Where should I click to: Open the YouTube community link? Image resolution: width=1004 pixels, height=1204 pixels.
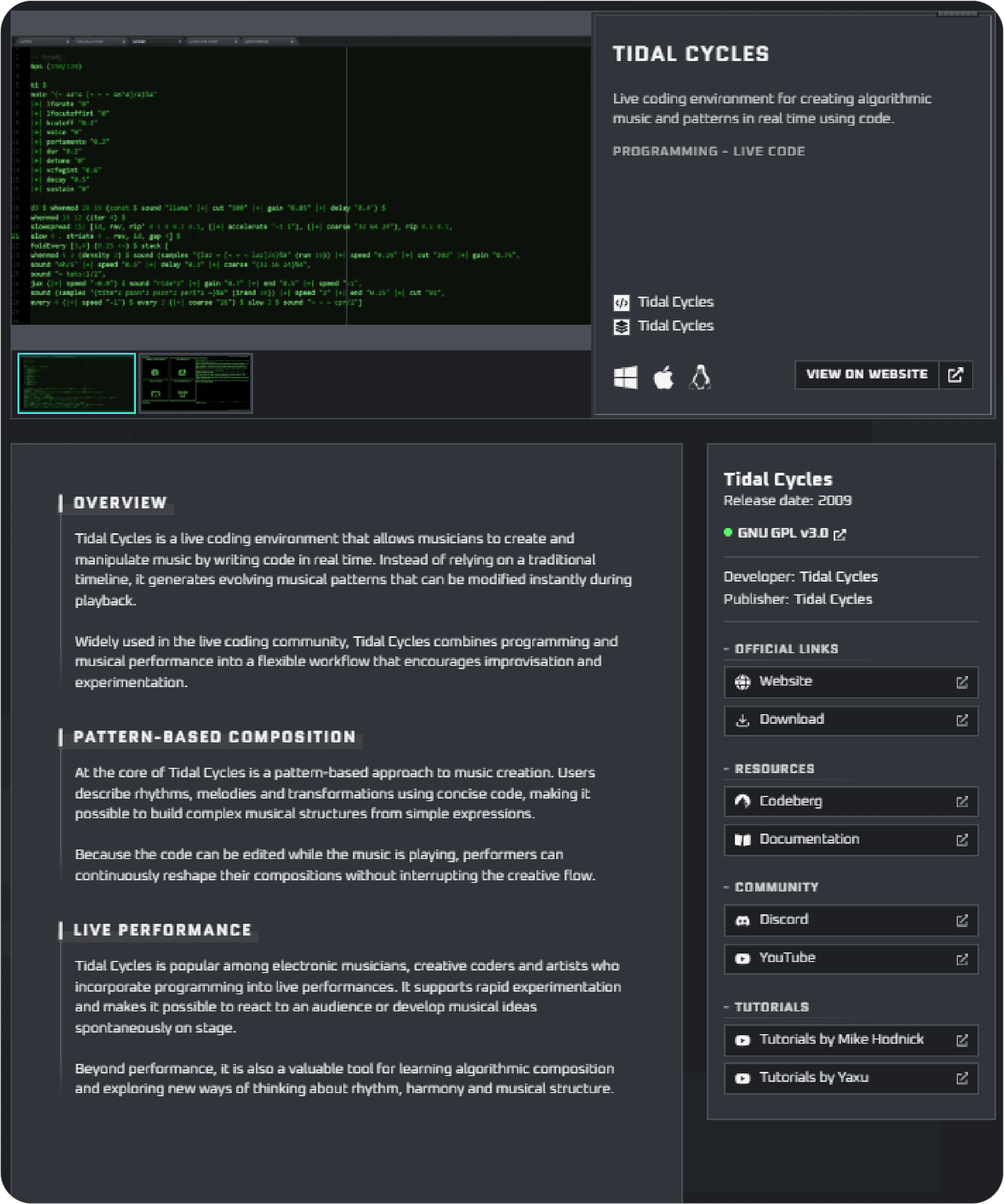(851, 959)
